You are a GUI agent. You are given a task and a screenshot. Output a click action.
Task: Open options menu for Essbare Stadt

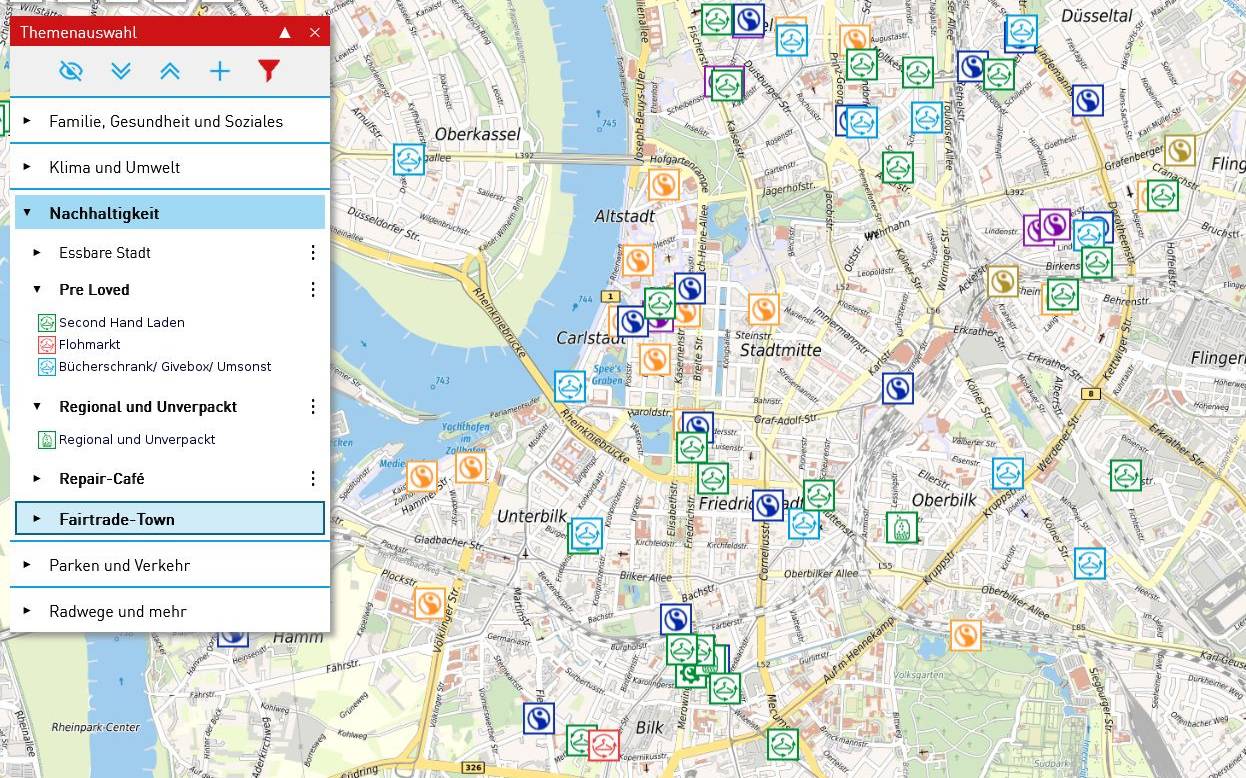313,253
